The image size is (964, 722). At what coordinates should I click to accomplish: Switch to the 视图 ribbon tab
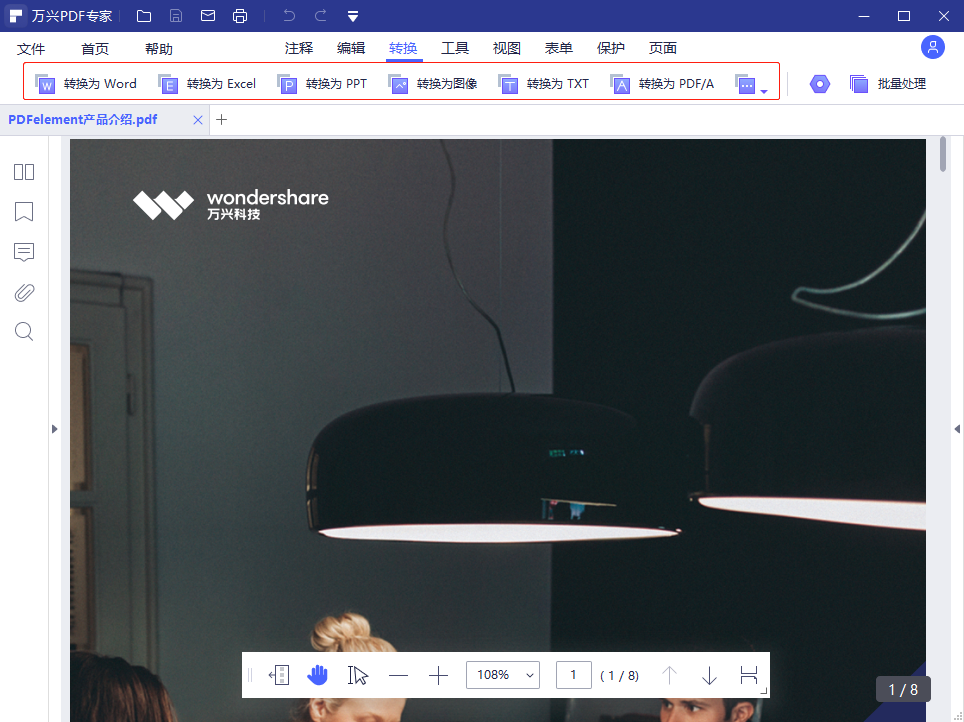506,47
